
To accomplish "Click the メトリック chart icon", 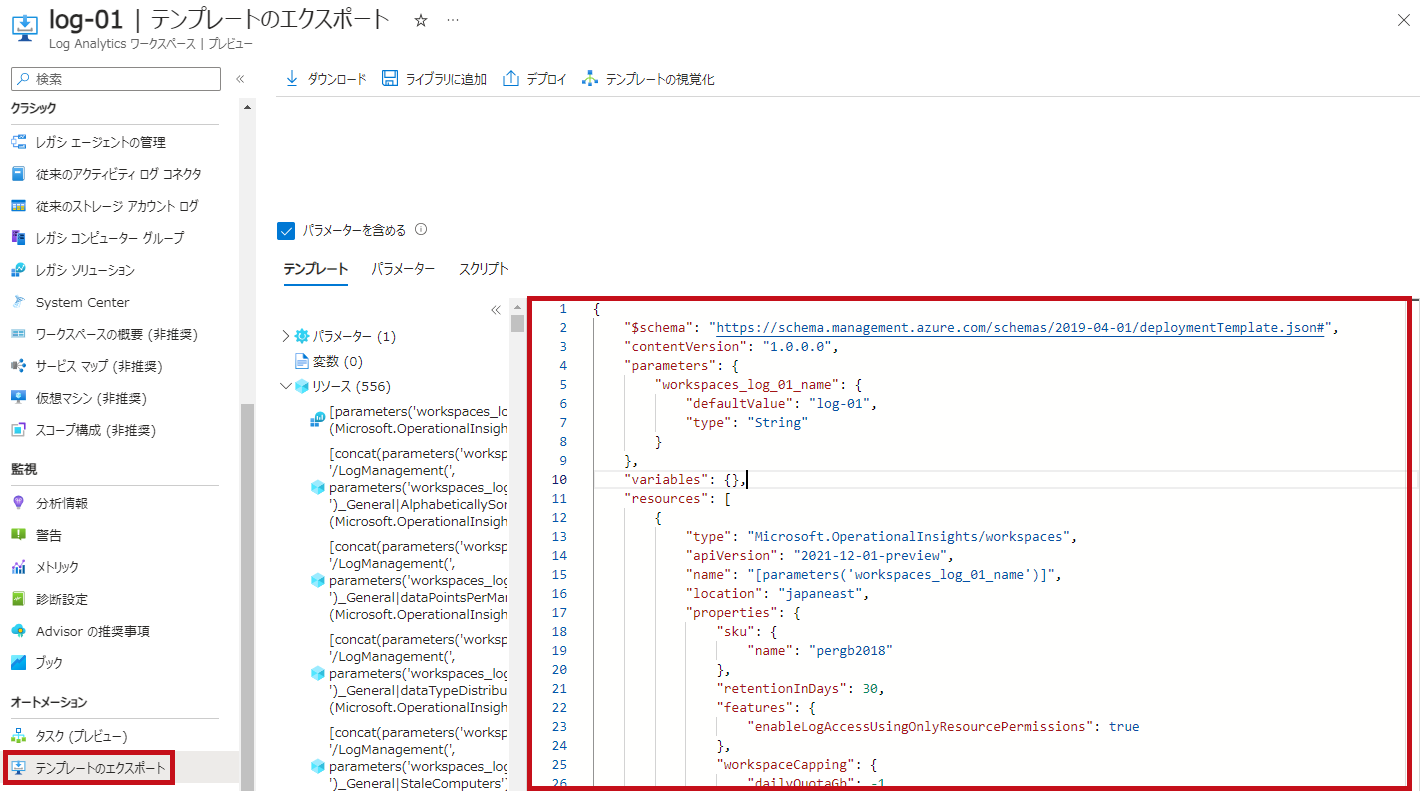I will [18, 567].
